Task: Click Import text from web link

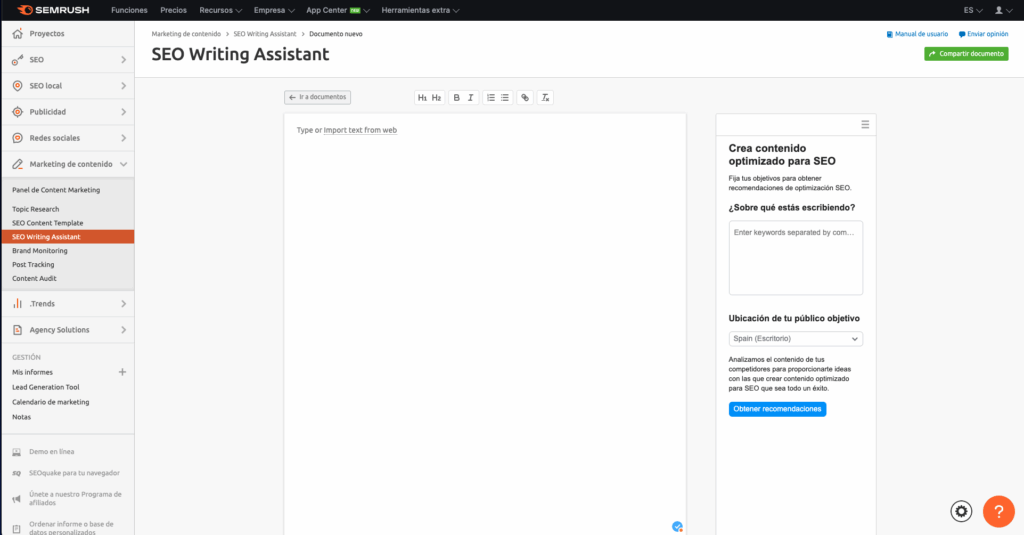Action: [360, 130]
